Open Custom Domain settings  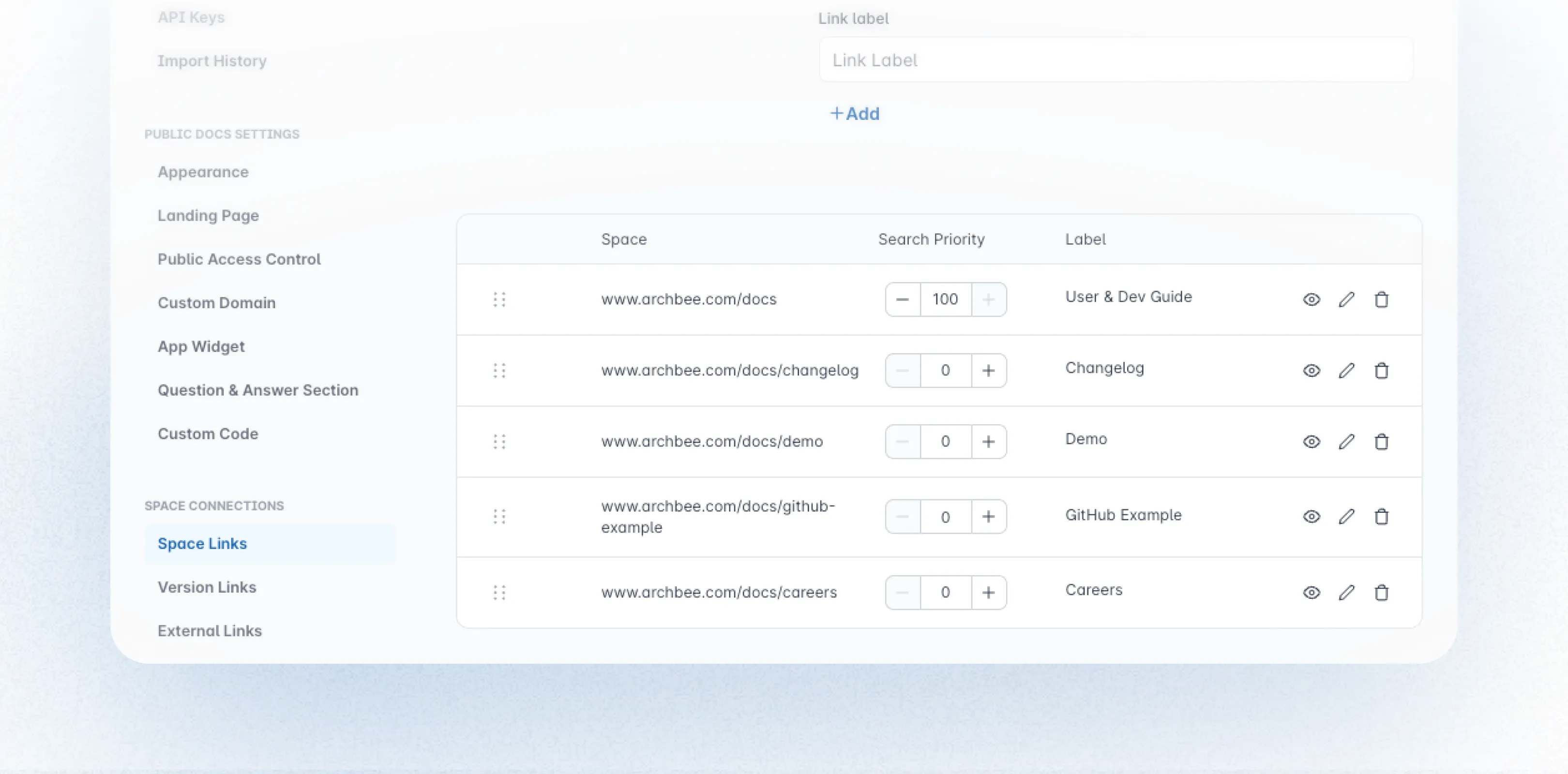(x=216, y=303)
